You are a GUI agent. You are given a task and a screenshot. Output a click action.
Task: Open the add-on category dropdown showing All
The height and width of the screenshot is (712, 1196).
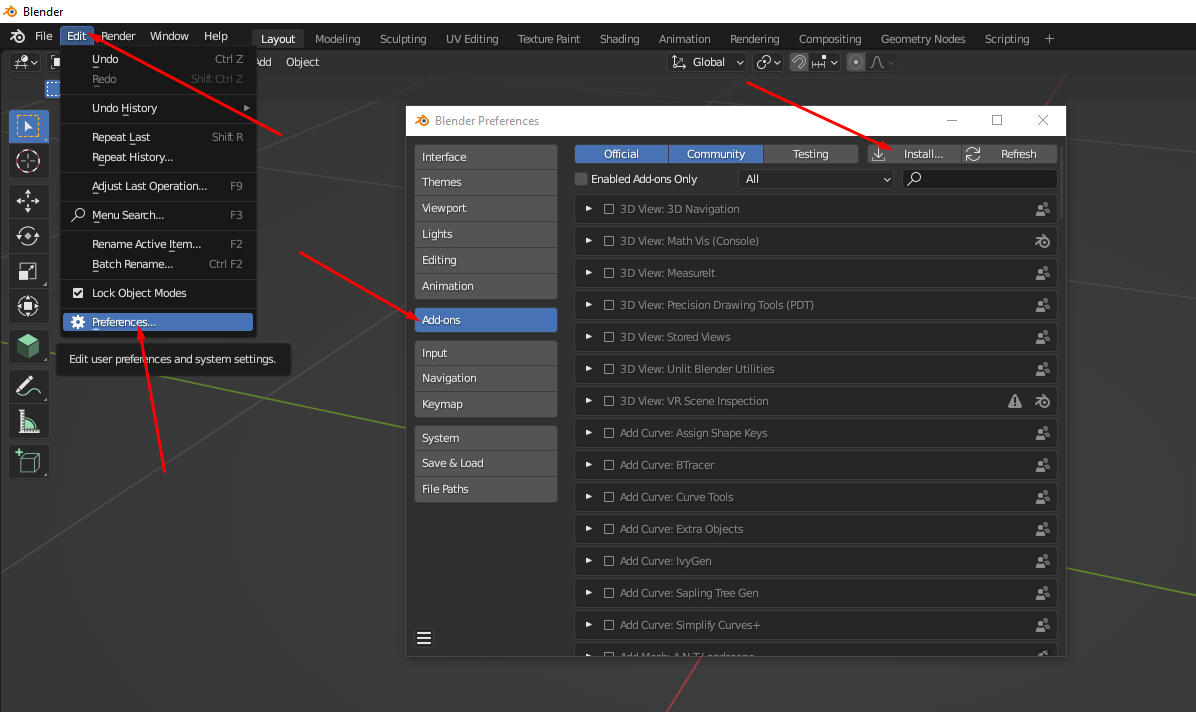point(816,179)
